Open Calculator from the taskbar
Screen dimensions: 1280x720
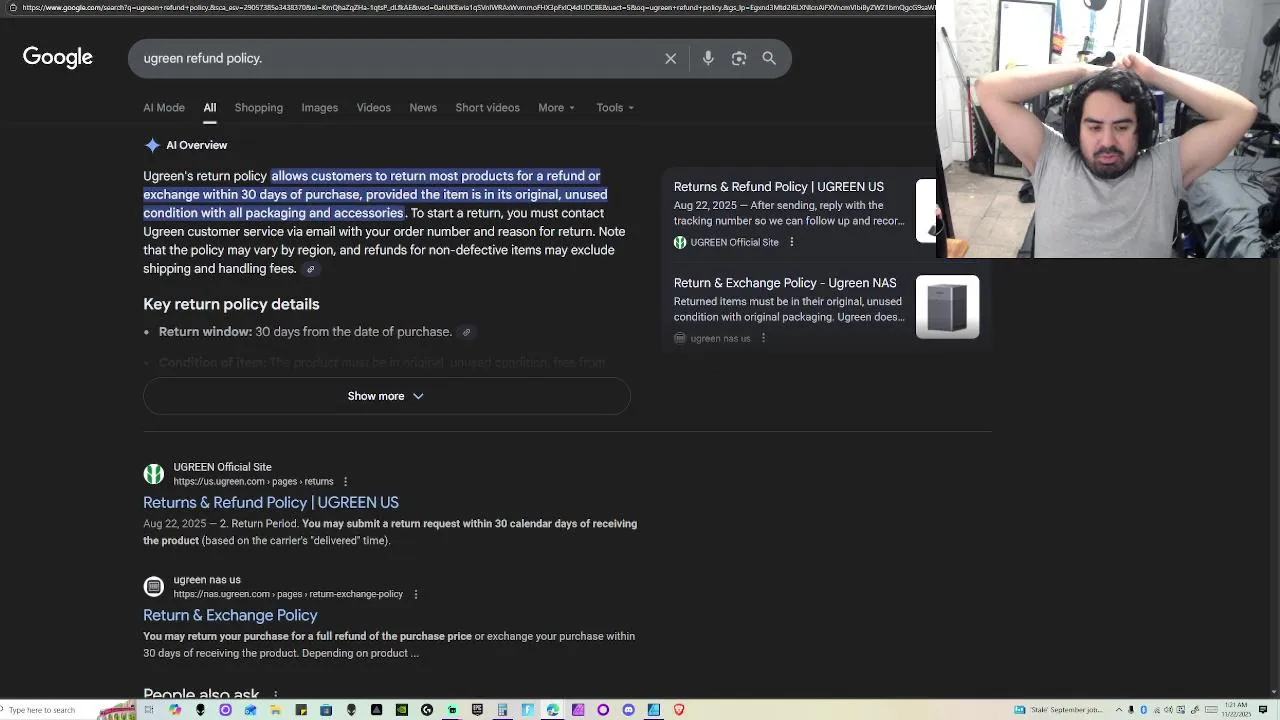[x=502, y=710]
